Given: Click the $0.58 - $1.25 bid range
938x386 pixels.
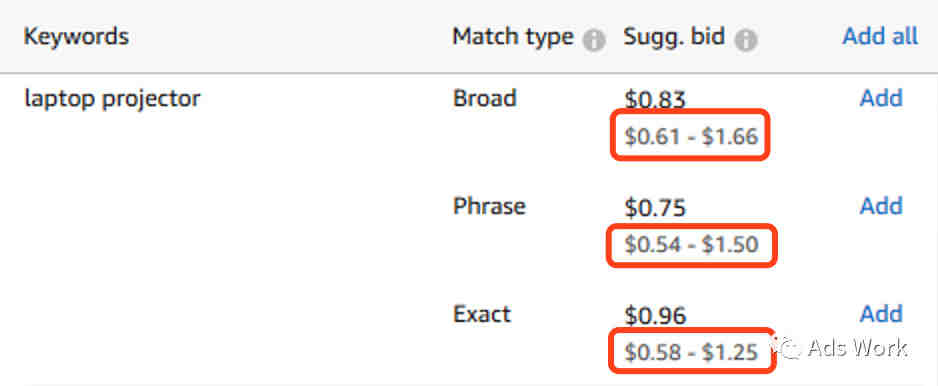Looking at the screenshot, I should (x=691, y=352).
